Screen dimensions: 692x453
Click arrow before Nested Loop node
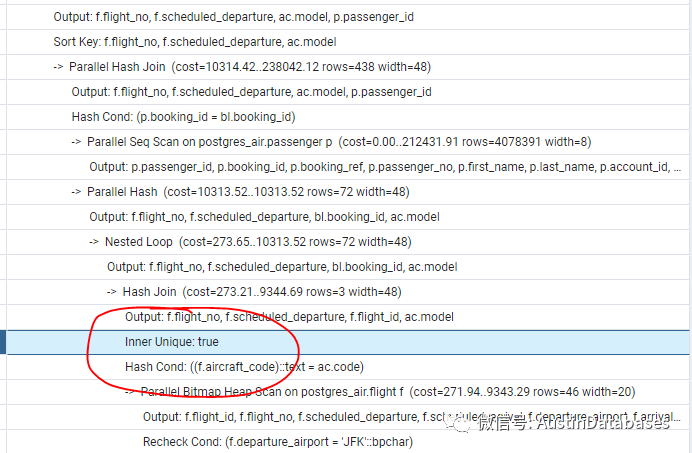94,242
